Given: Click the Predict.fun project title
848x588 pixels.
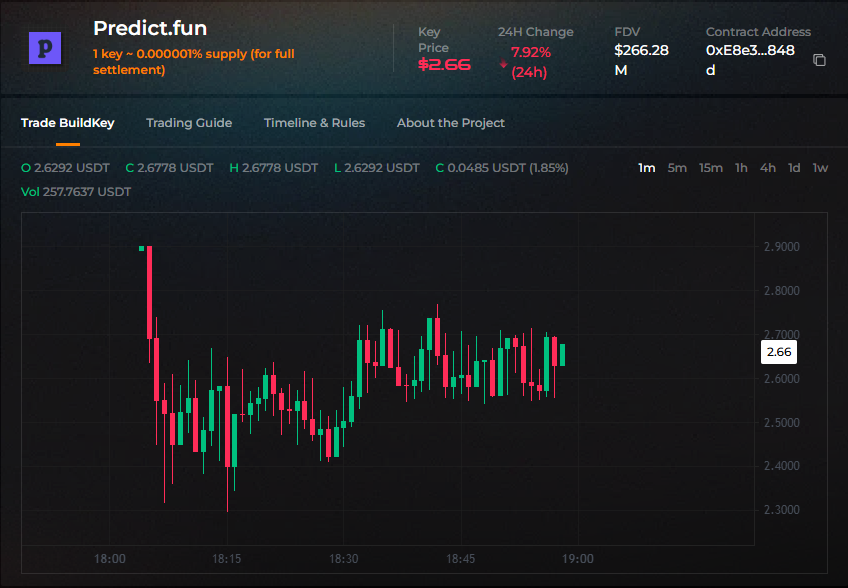Looking at the screenshot, I should (150, 28).
